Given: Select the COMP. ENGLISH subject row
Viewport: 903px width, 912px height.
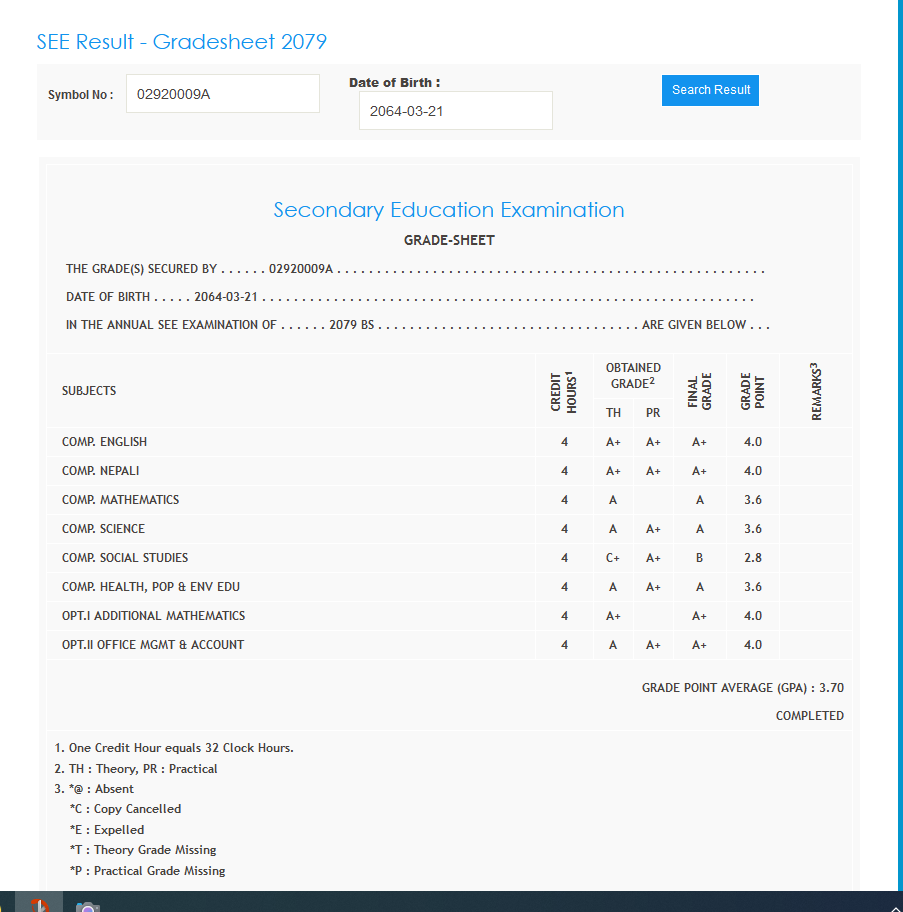Looking at the screenshot, I should tap(104, 442).
